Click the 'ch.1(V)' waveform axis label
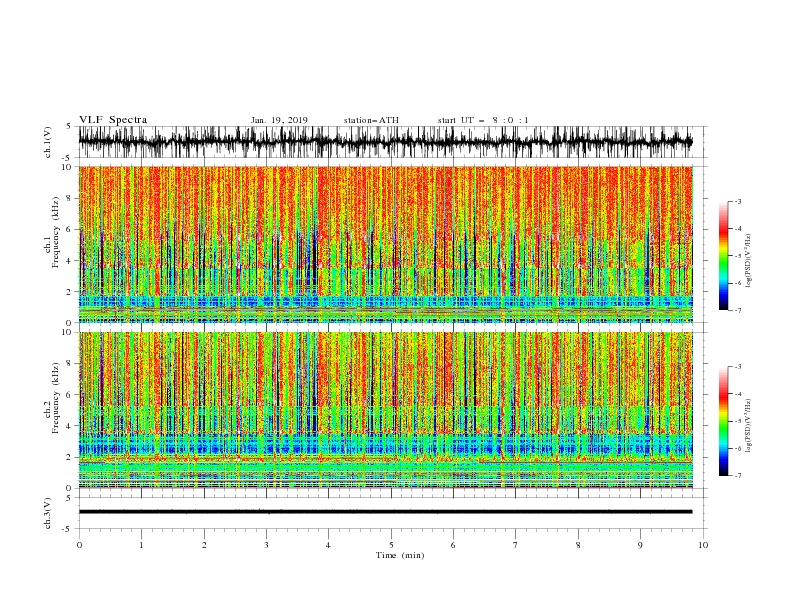The height and width of the screenshot is (612, 792). click(48, 142)
